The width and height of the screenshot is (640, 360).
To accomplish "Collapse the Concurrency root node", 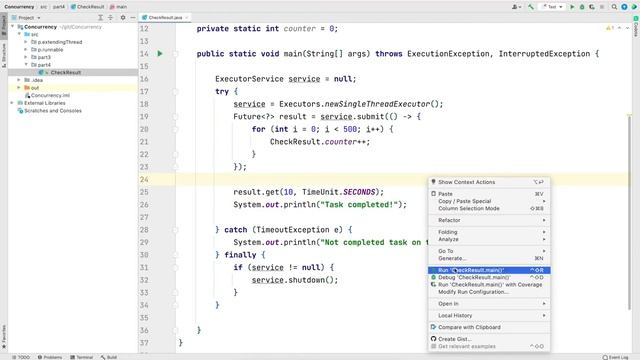I will (13, 27).
